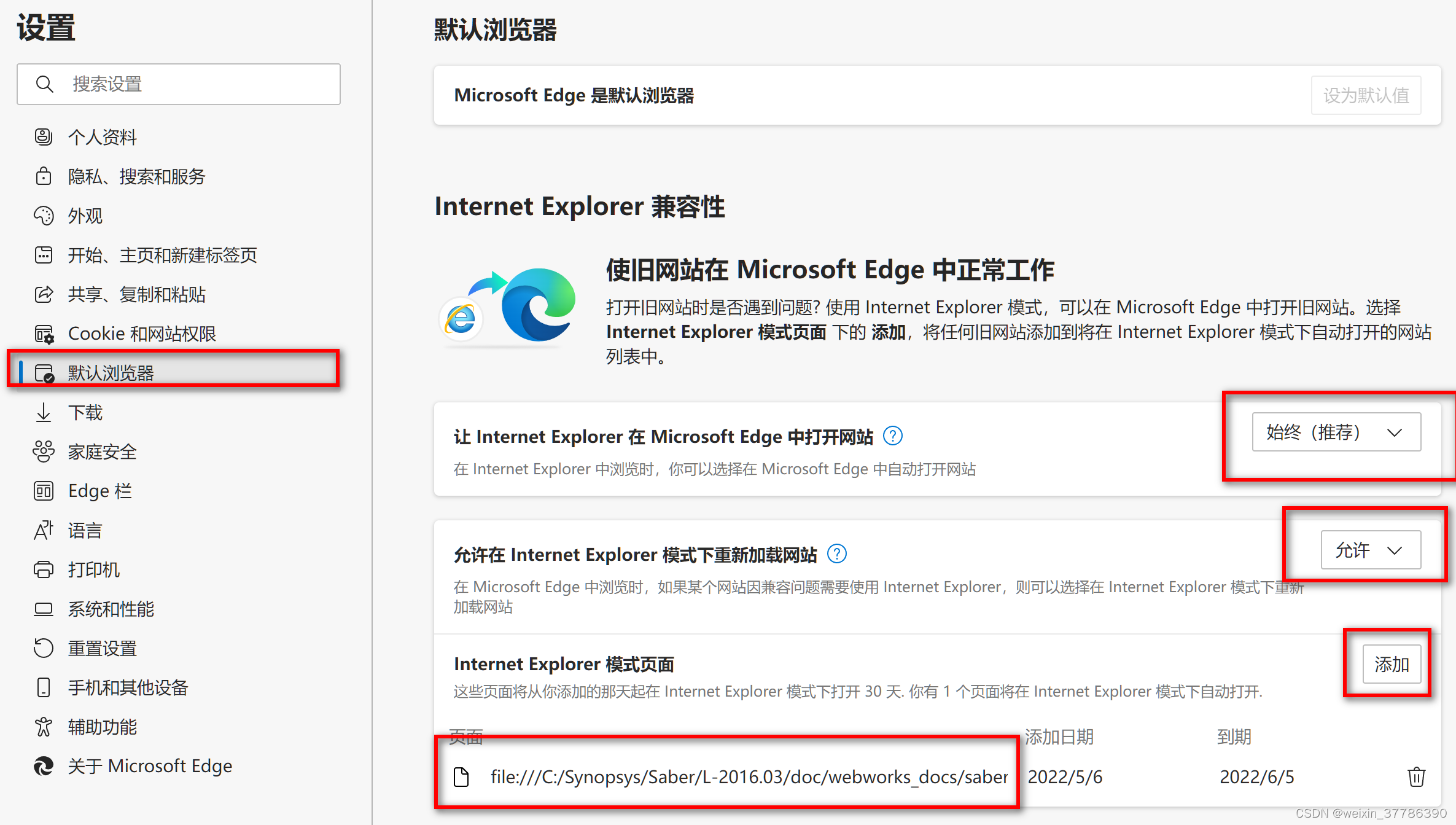Click the file:///C:/Synopsys/Saber page URL

click(x=749, y=776)
